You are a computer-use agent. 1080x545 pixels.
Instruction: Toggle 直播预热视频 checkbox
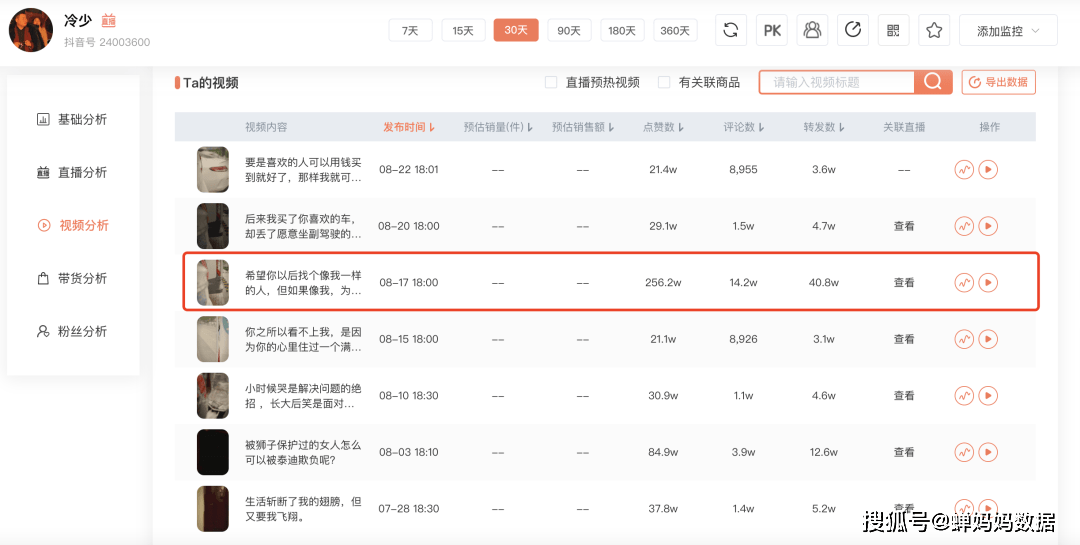coord(551,83)
